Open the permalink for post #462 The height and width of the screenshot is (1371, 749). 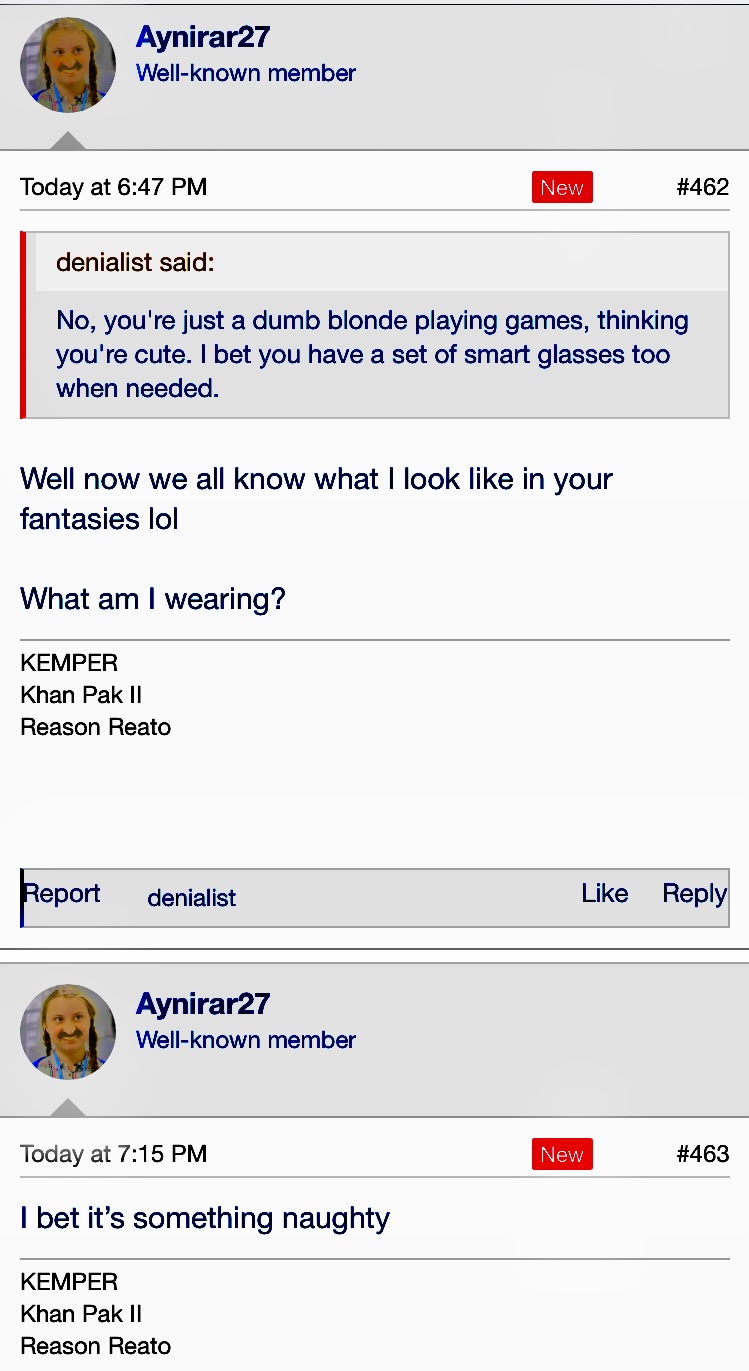[x=702, y=187]
